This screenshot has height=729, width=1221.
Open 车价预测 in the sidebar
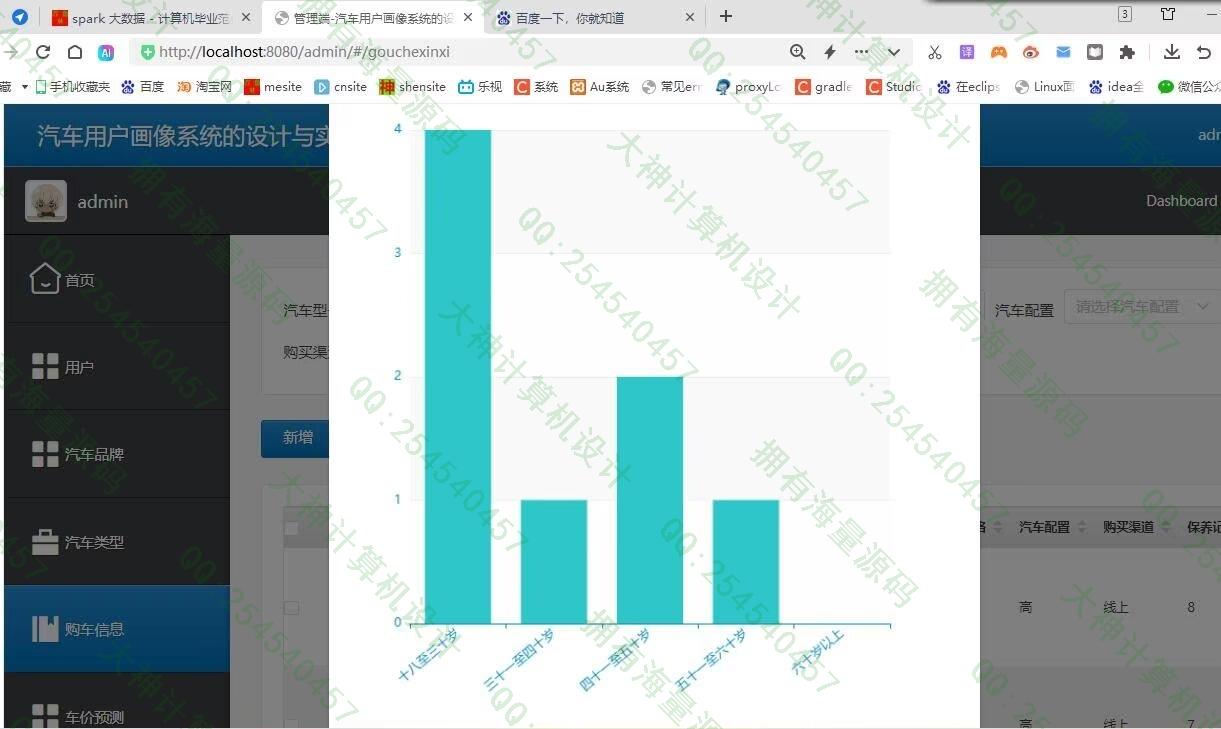pos(117,701)
